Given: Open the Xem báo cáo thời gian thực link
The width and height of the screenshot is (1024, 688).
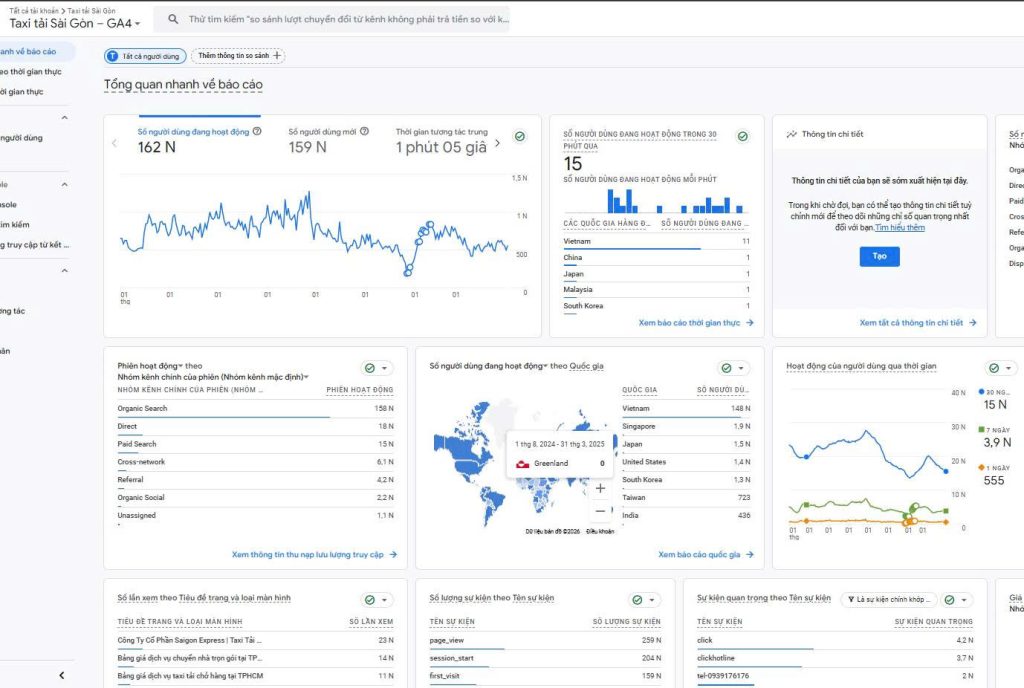Looking at the screenshot, I should pyautogui.click(x=696, y=323).
